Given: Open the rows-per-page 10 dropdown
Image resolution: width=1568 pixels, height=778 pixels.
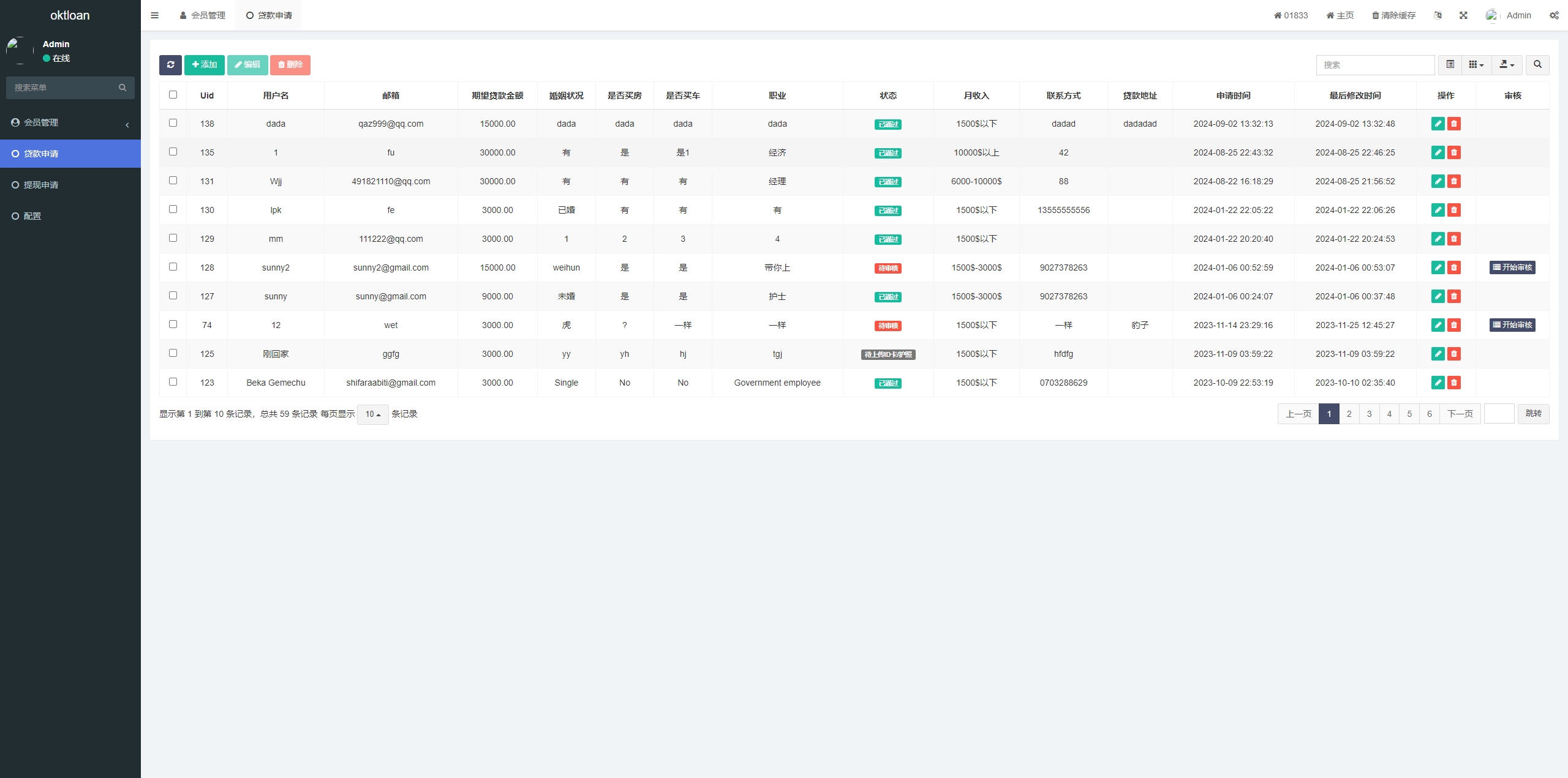Looking at the screenshot, I should [372, 414].
